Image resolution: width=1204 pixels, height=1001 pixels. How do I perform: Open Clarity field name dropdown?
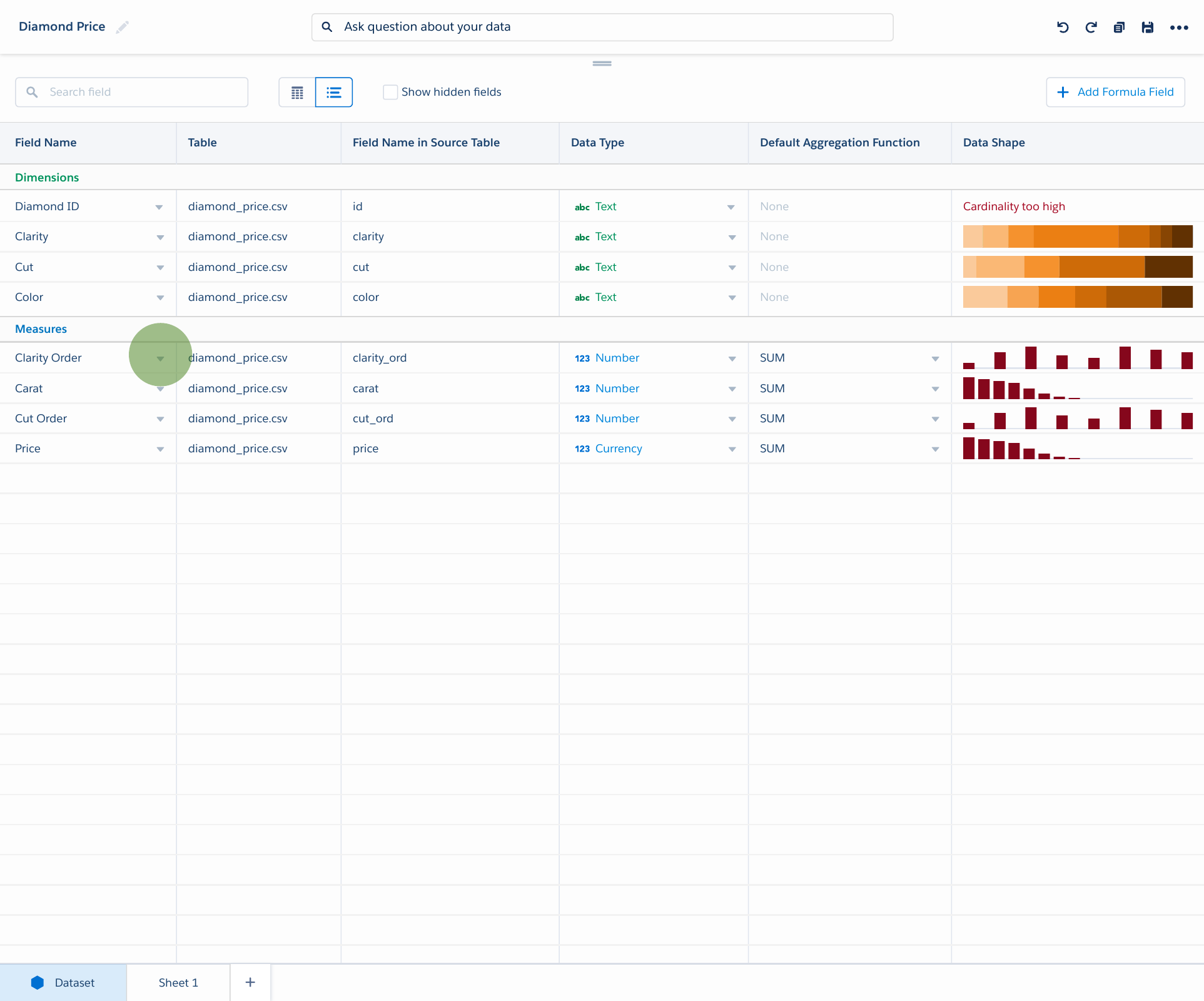[x=160, y=237]
